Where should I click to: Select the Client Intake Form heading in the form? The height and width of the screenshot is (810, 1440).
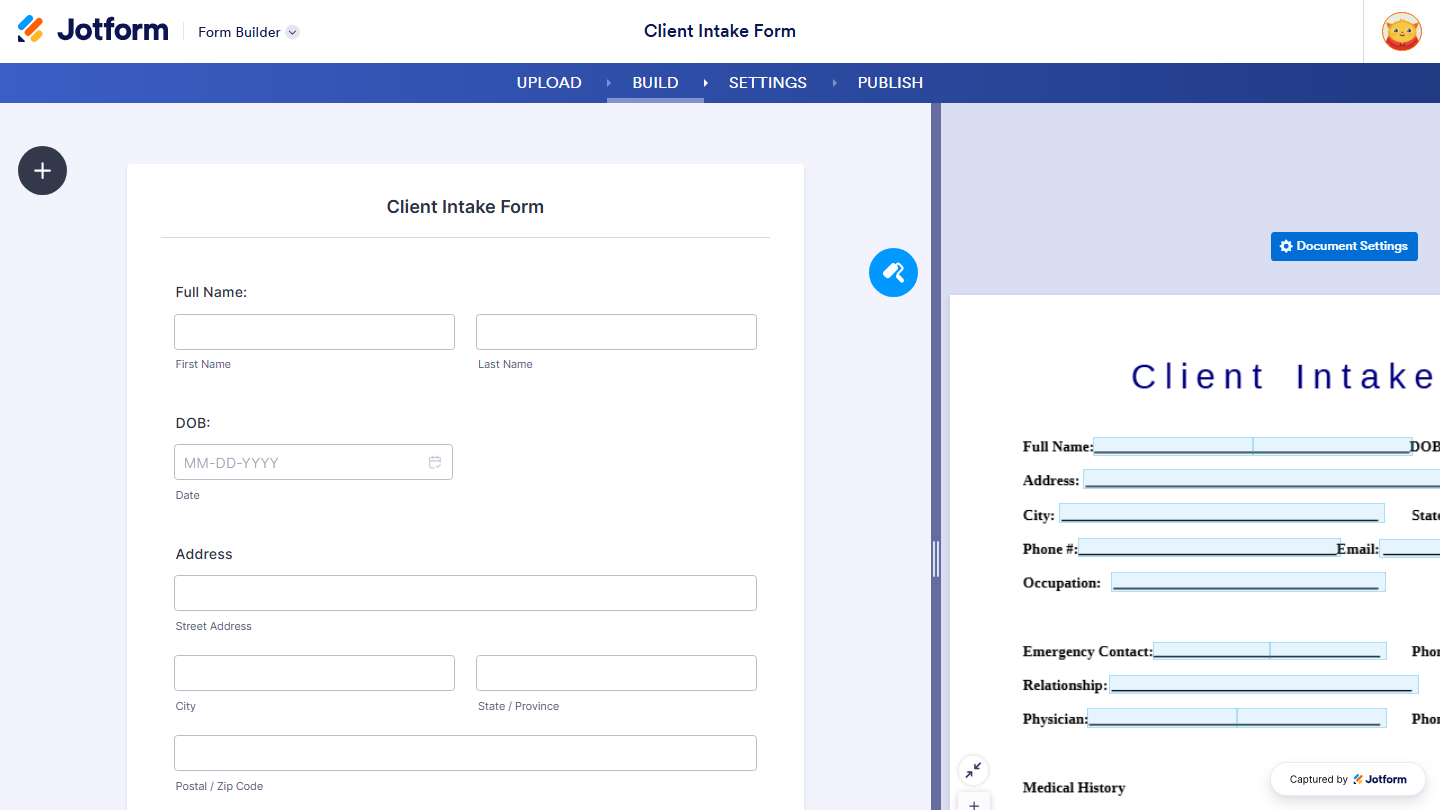coord(465,207)
